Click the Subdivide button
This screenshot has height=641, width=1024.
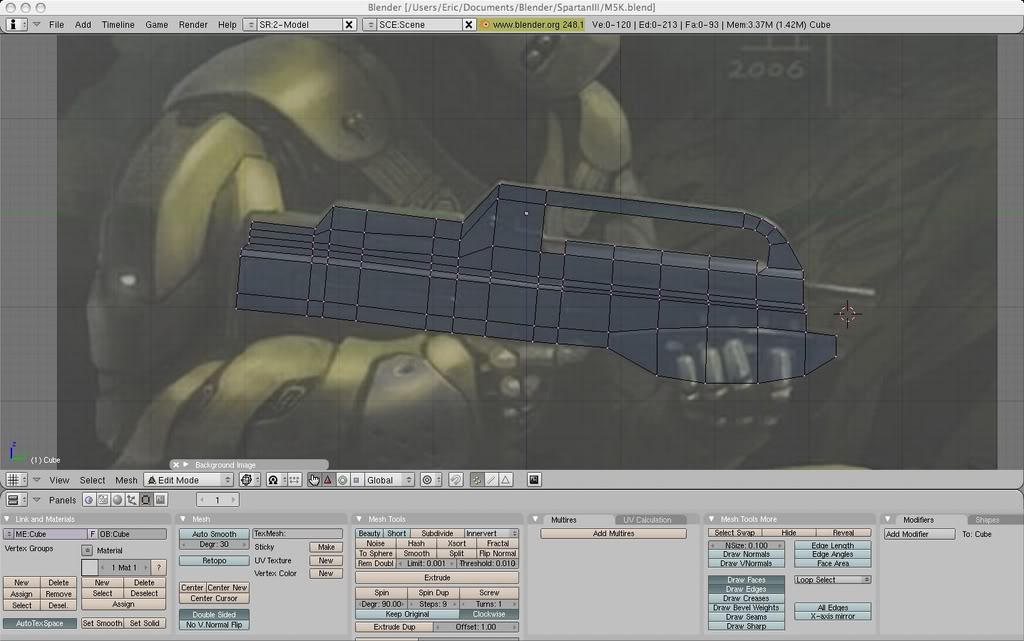[437, 533]
